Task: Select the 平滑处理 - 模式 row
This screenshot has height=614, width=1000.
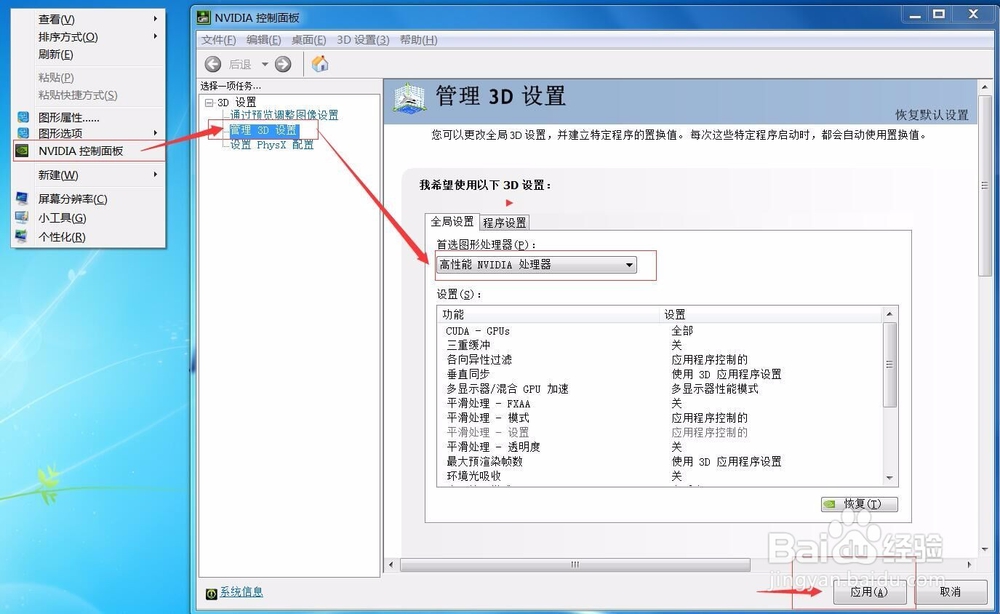Action: (661, 418)
